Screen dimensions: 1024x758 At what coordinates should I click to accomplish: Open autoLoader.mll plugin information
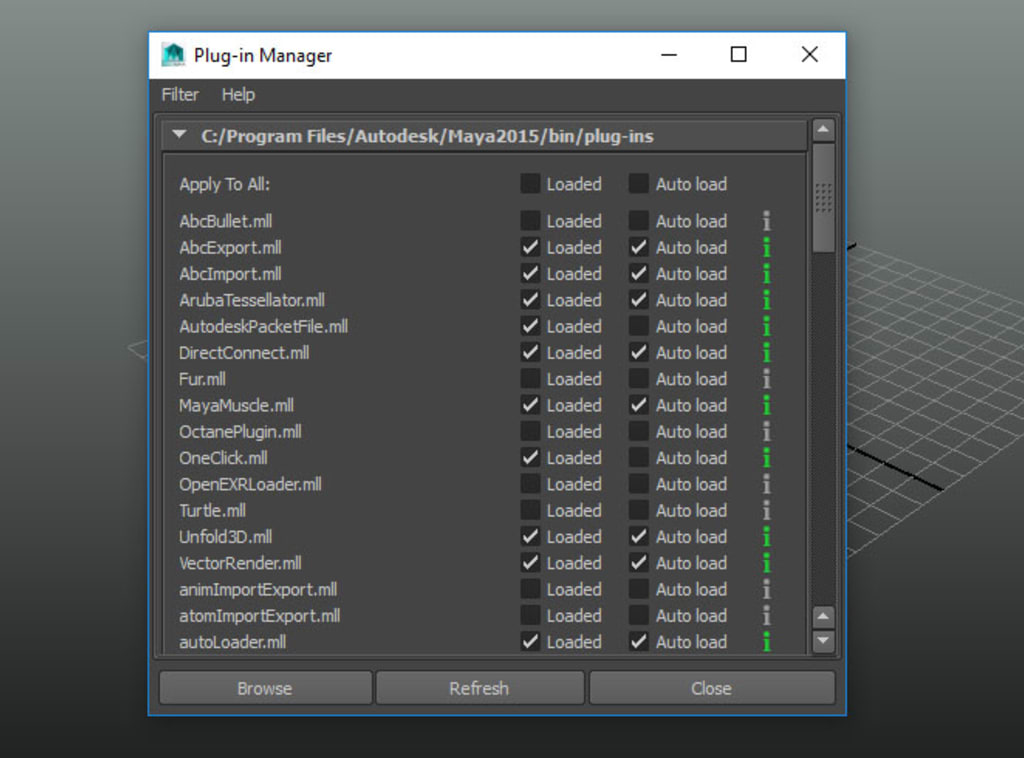pos(766,641)
